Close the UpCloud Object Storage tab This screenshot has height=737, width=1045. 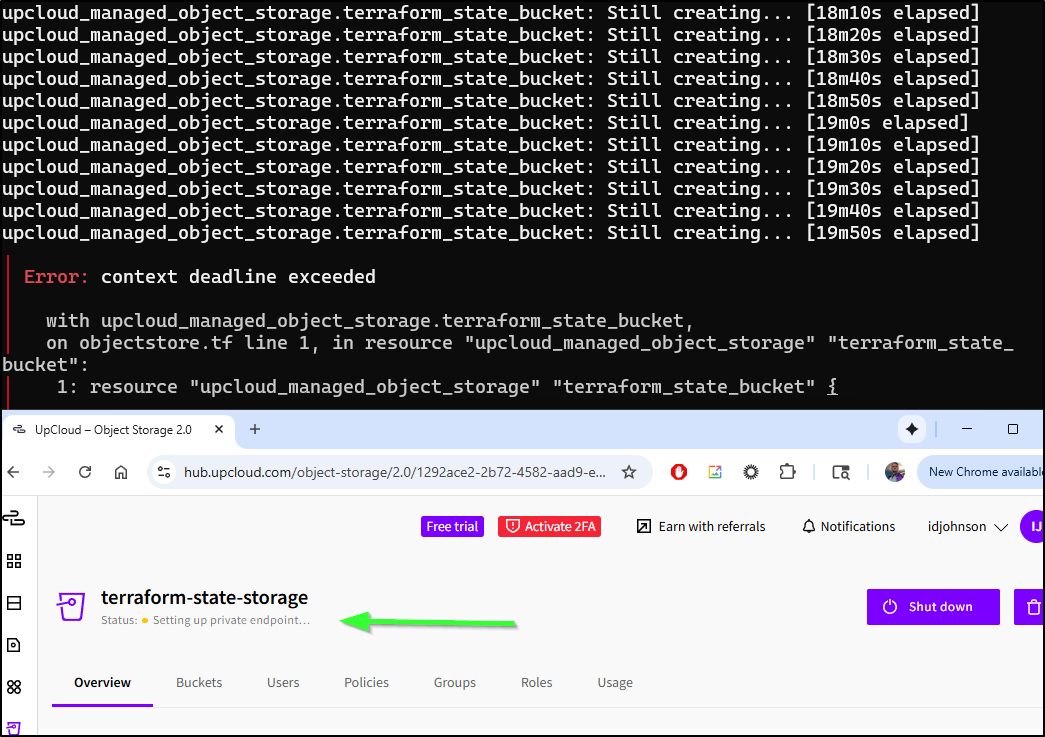(x=219, y=430)
